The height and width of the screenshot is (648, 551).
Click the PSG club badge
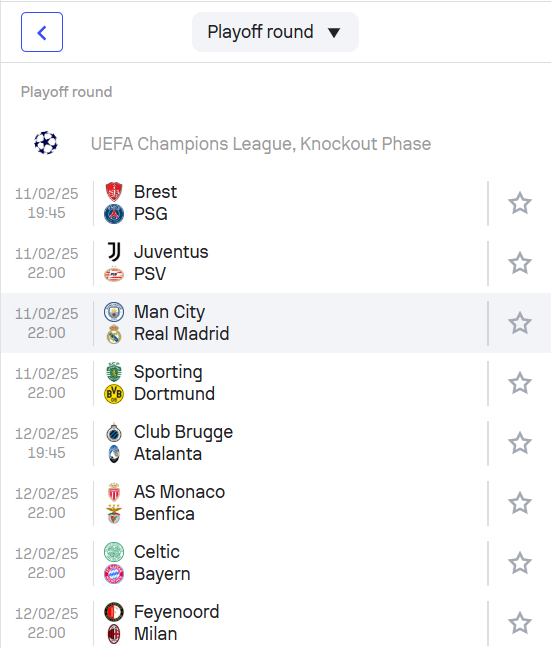coord(114,214)
